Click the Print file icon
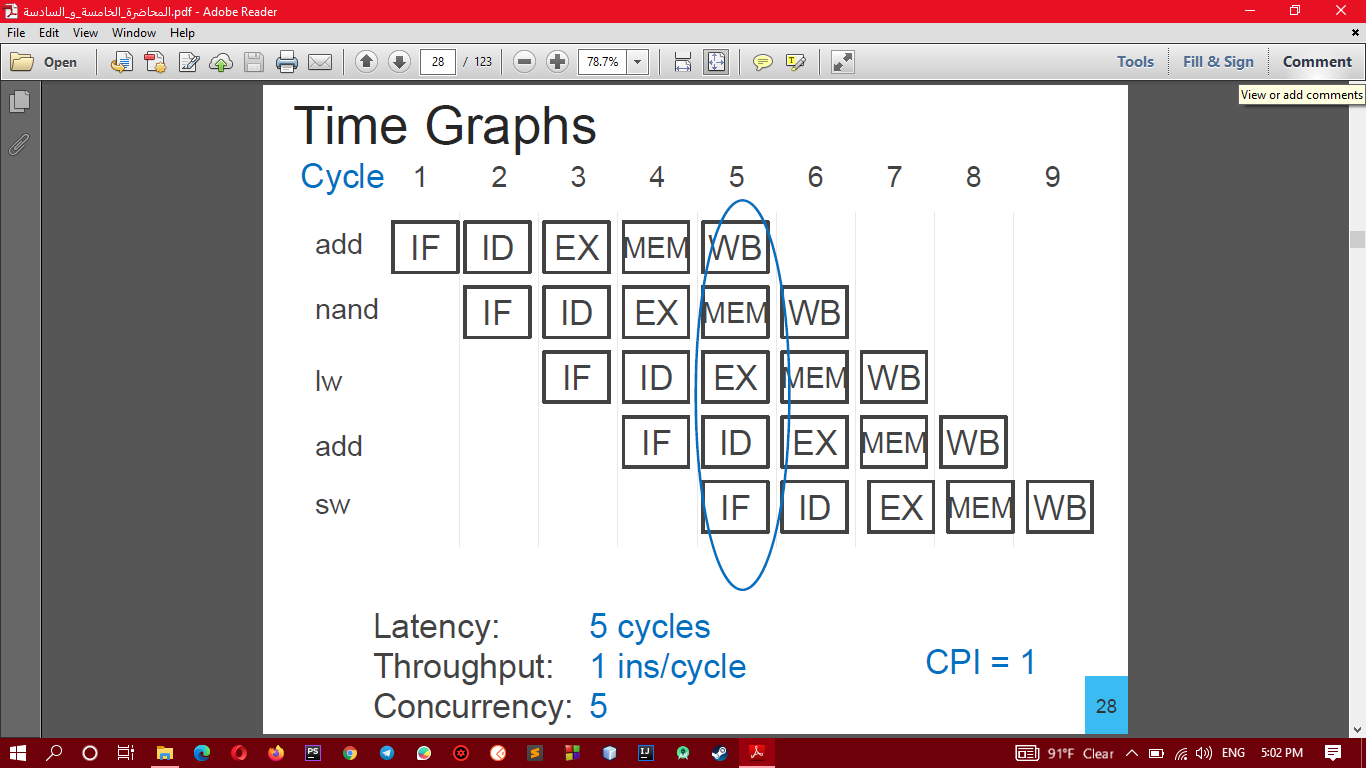Screen dimensions: 1366x768 click(287, 62)
